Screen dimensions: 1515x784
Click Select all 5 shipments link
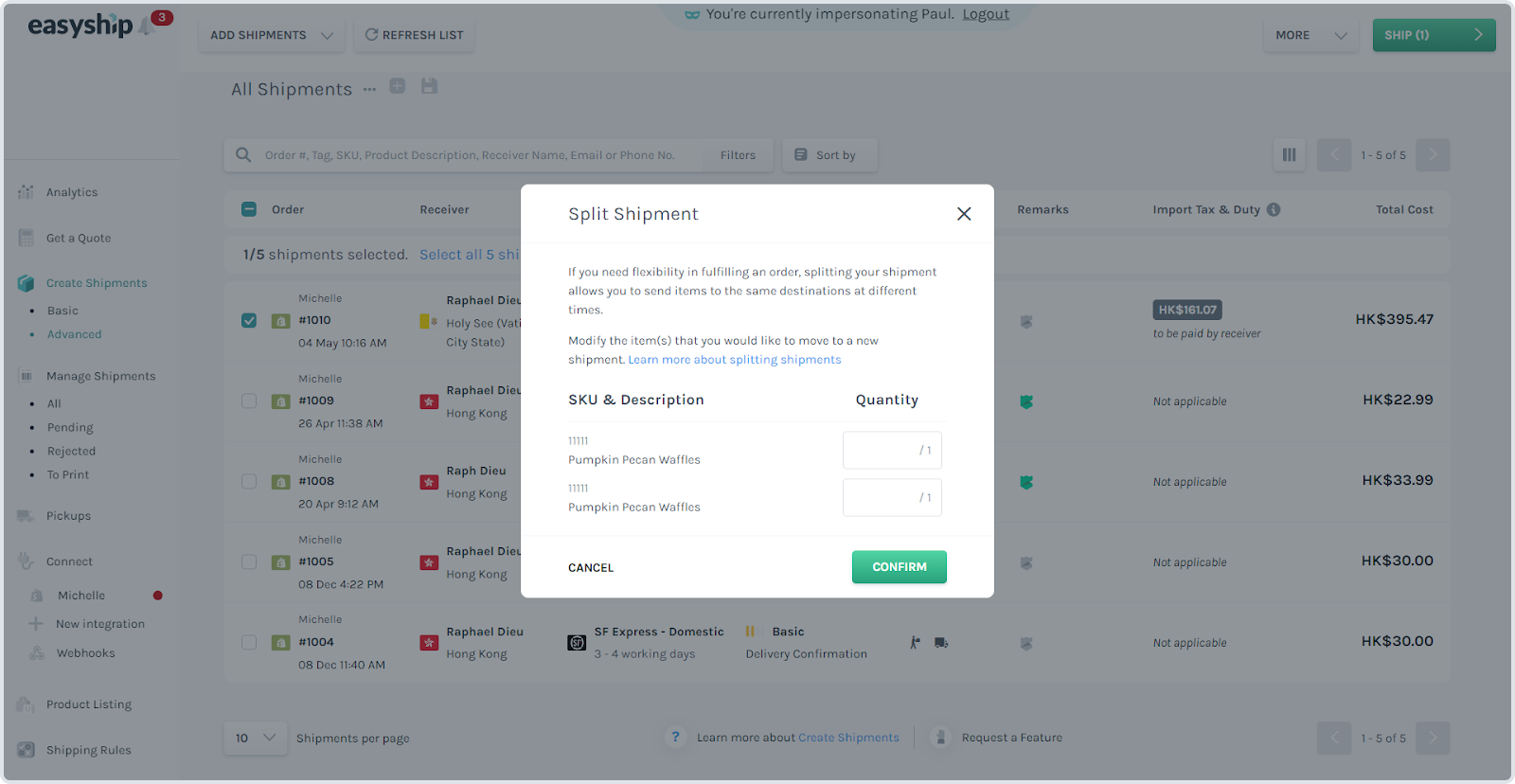470,255
